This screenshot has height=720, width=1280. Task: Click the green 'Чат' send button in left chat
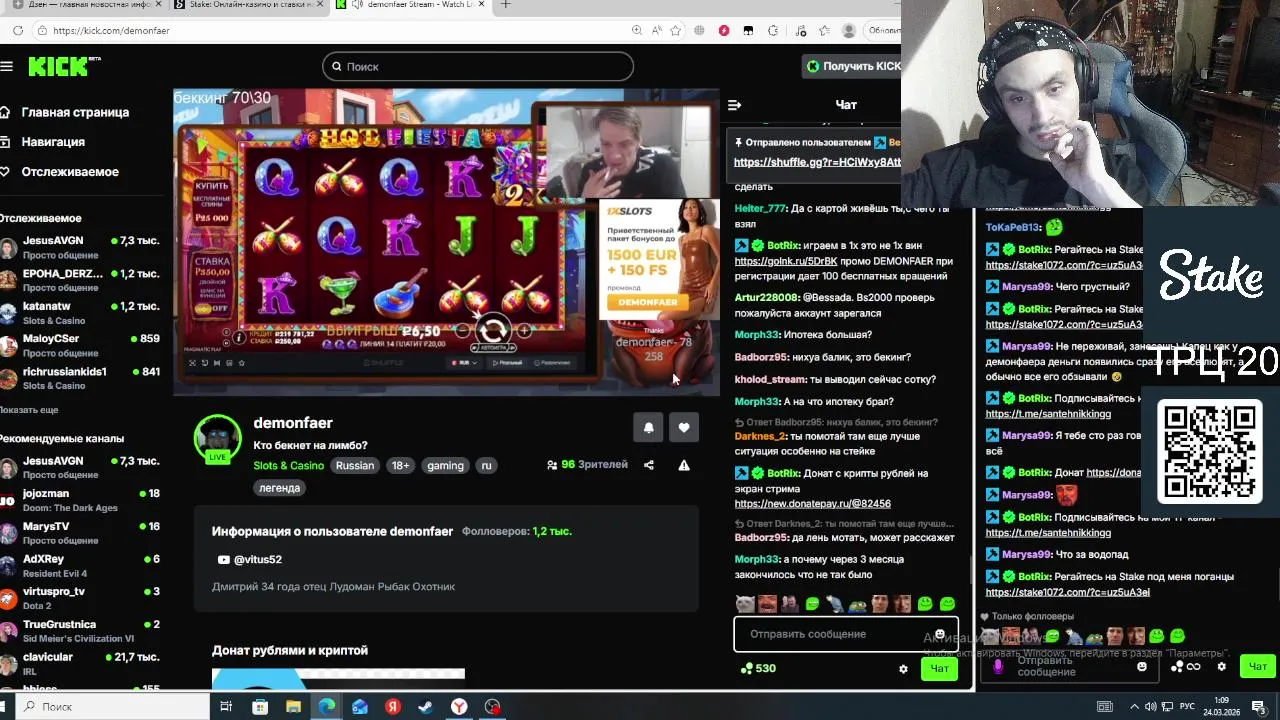click(x=939, y=669)
